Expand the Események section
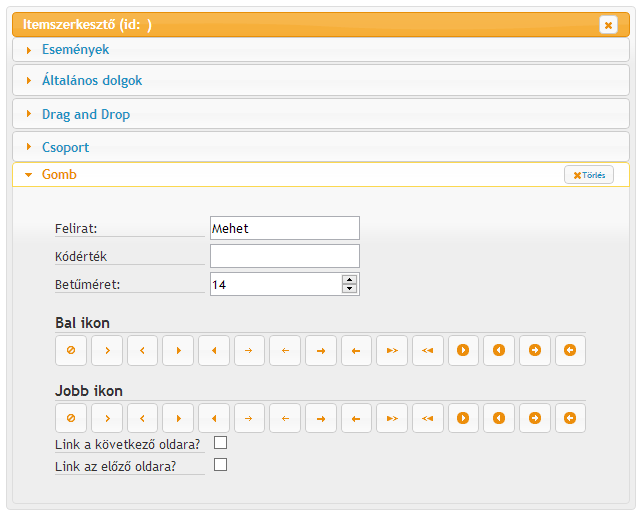Viewport: 641px width, 516px height. (321, 50)
